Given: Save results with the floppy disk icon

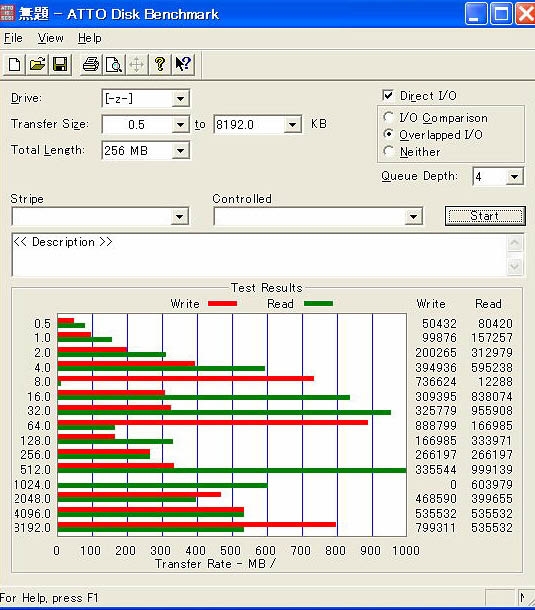Looking at the screenshot, I should click(60, 64).
